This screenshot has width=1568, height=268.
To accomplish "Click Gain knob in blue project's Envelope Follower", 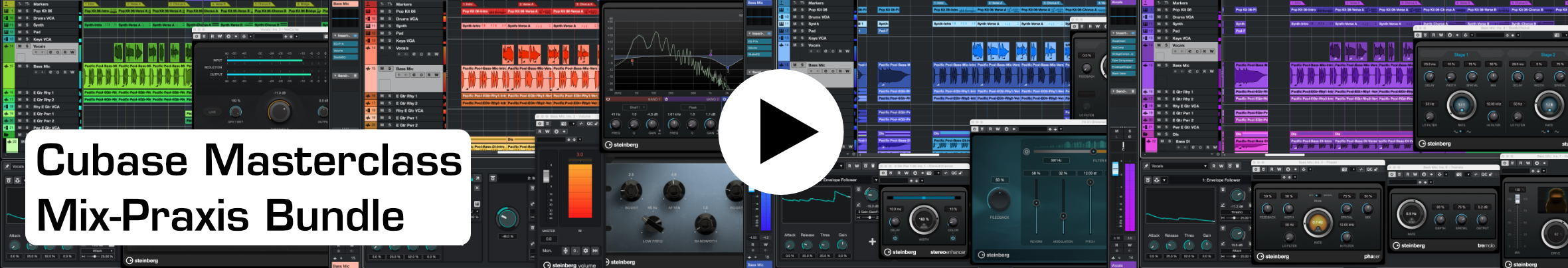I will pyautogui.click(x=842, y=245).
